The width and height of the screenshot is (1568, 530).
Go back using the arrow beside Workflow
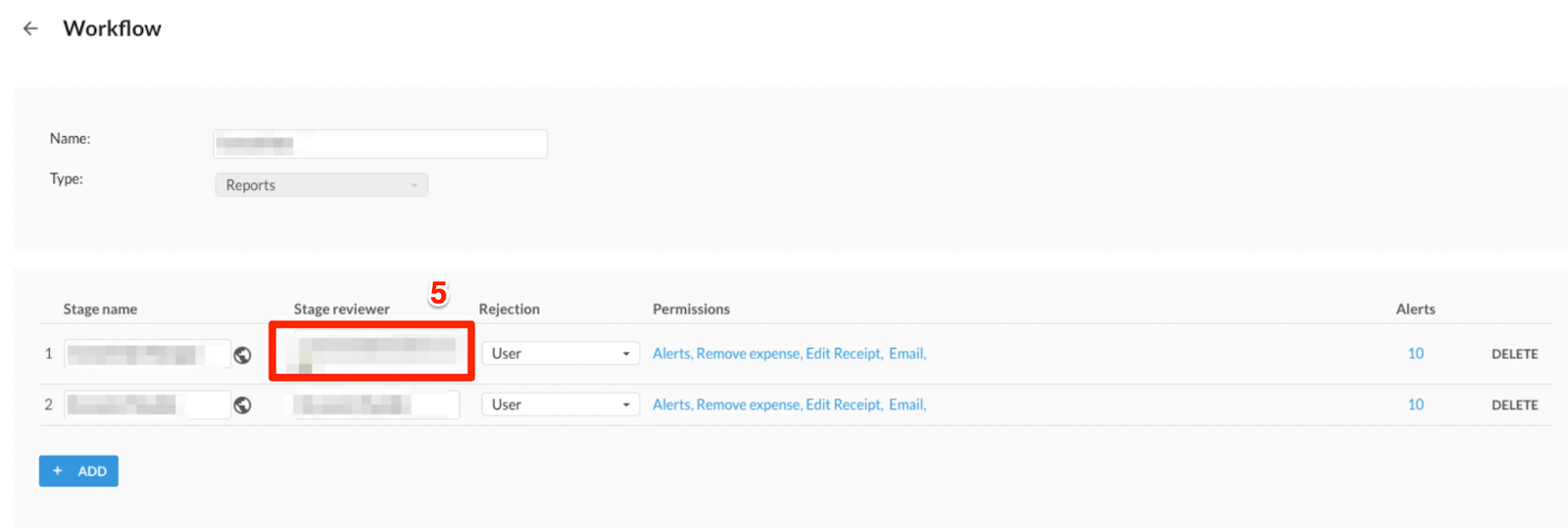click(x=30, y=28)
